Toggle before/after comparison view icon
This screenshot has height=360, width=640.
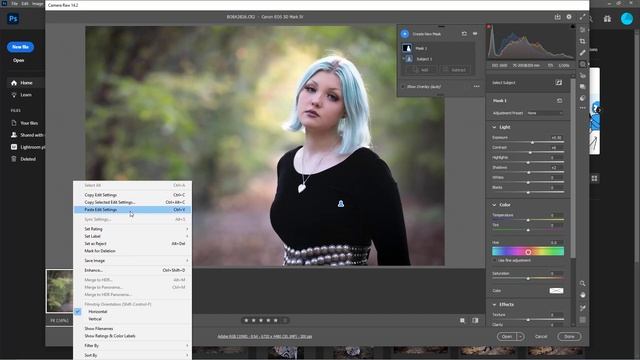(x=476, y=321)
